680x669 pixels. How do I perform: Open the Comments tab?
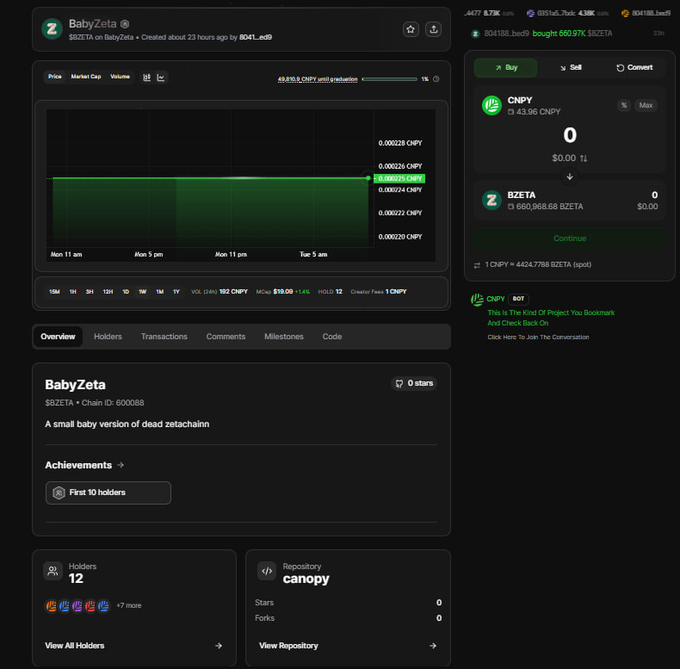(226, 337)
